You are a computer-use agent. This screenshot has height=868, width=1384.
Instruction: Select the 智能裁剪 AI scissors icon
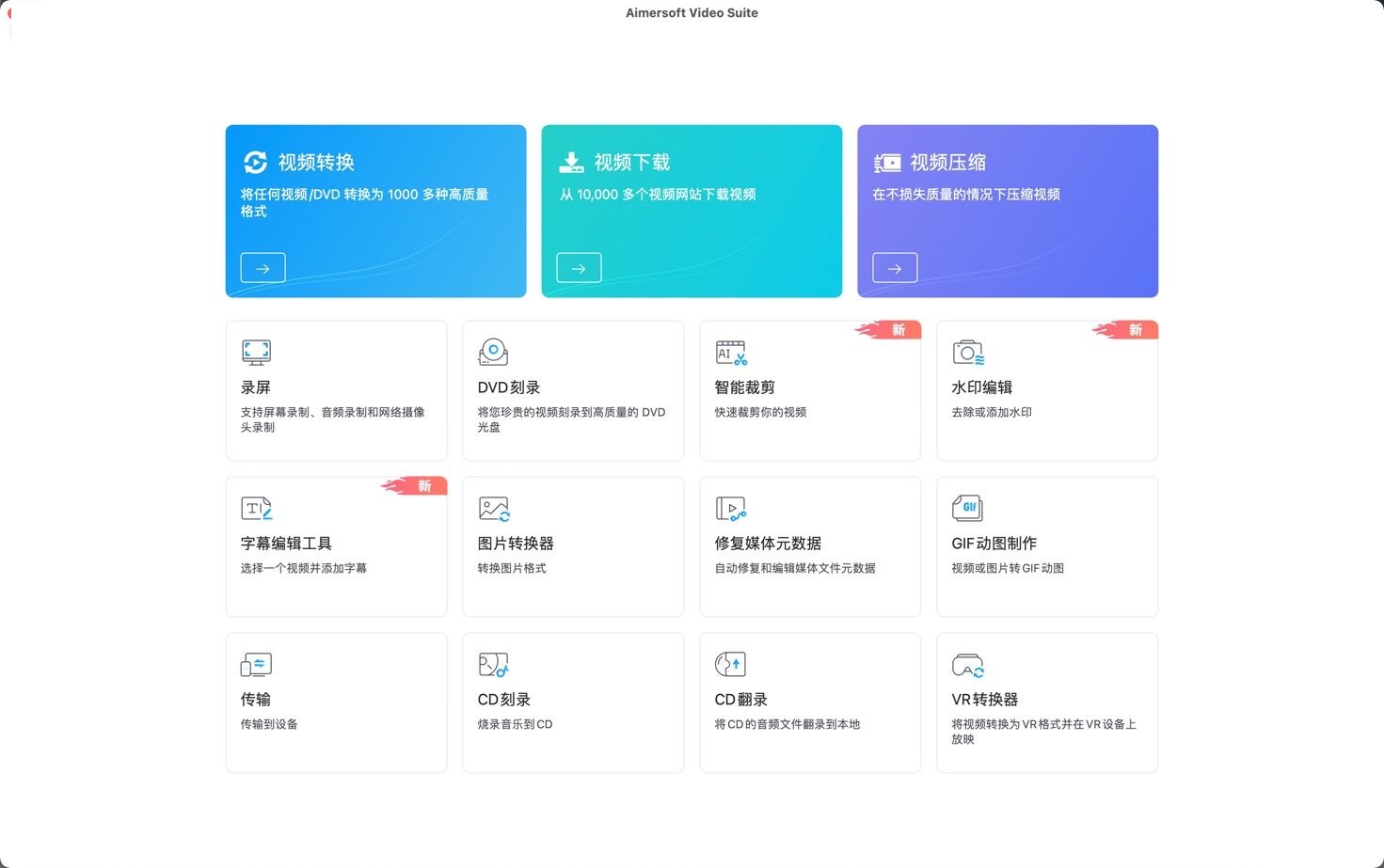pyautogui.click(x=731, y=353)
